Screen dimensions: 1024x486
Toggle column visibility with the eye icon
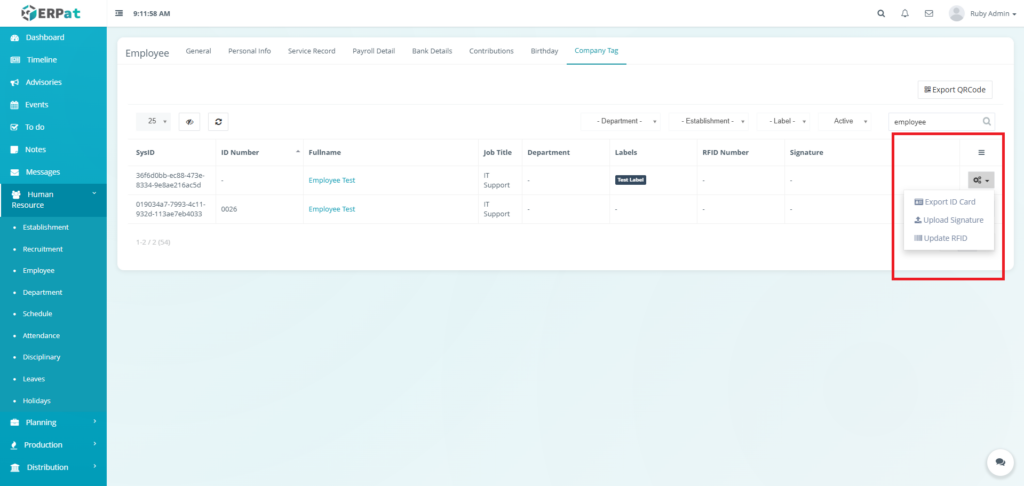click(x=189, y=121)
